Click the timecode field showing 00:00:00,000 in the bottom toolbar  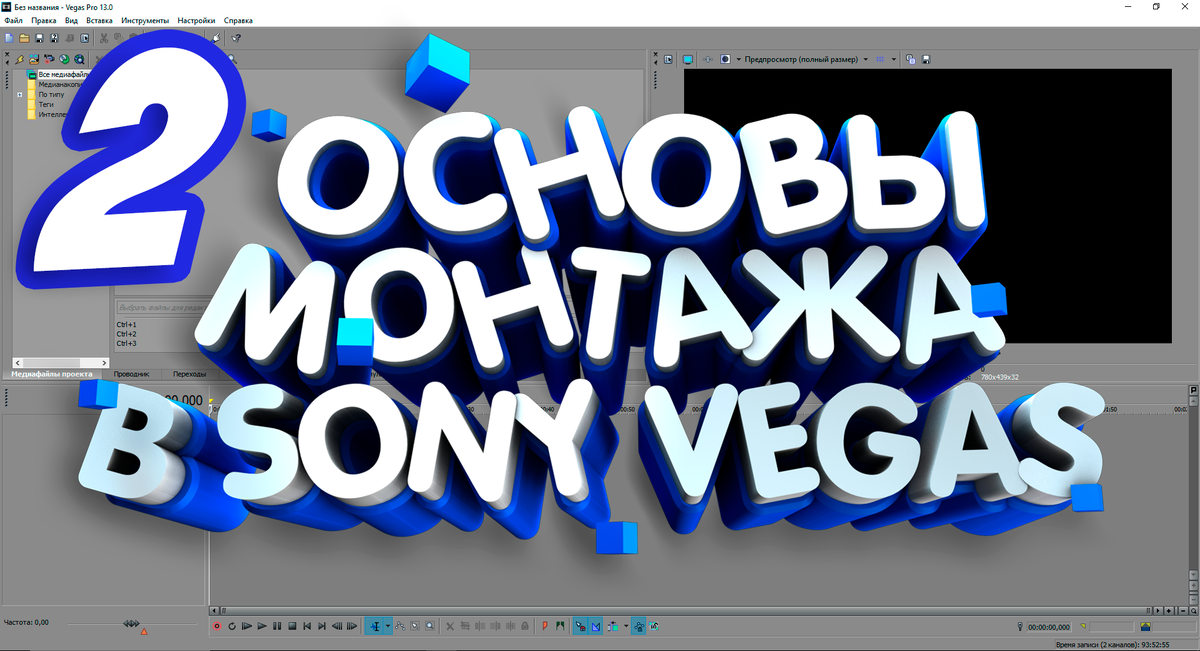[x=1049, y=627]
